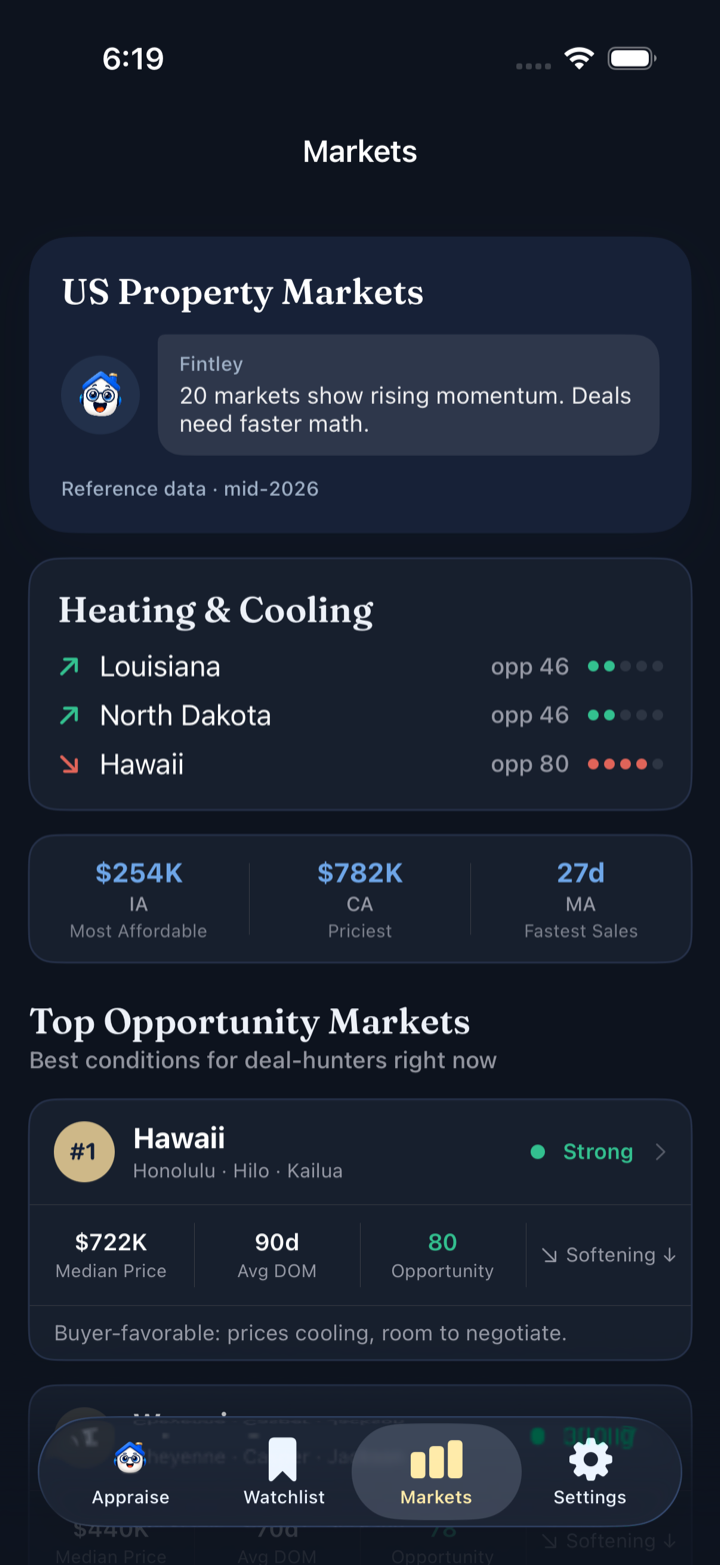The width and height of the screenshot is (720, 1565).
Task: Select the North Dakota row
Action: (360, 715)
